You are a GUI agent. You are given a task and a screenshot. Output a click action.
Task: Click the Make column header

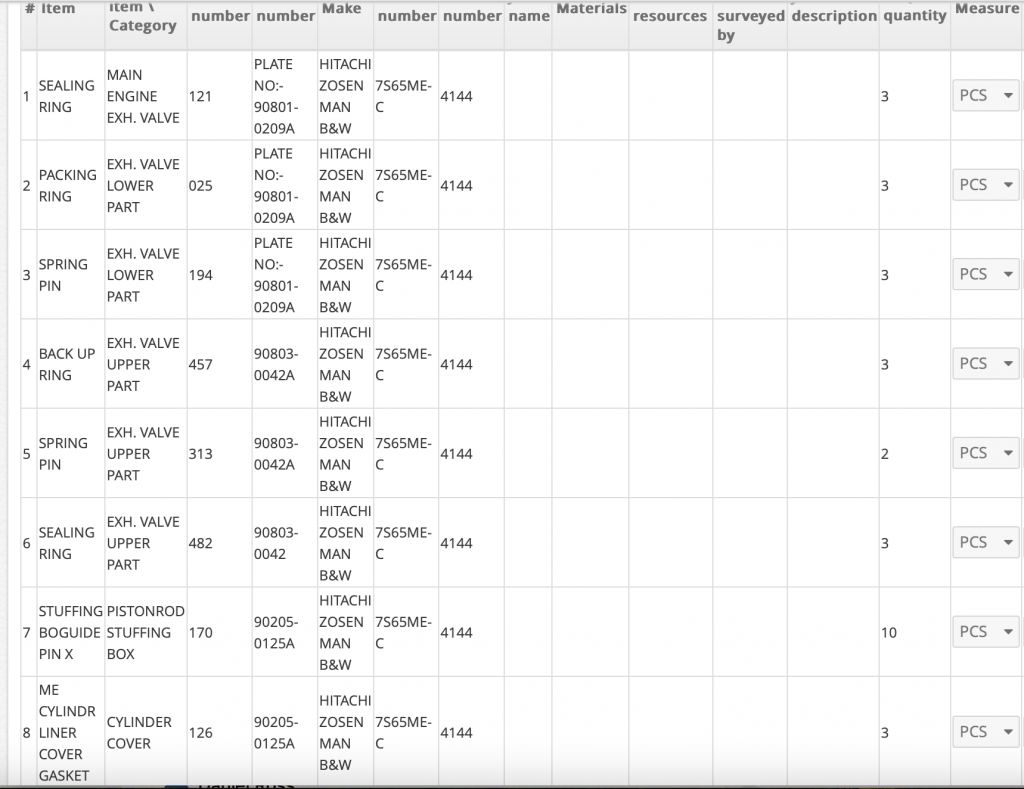341,9
